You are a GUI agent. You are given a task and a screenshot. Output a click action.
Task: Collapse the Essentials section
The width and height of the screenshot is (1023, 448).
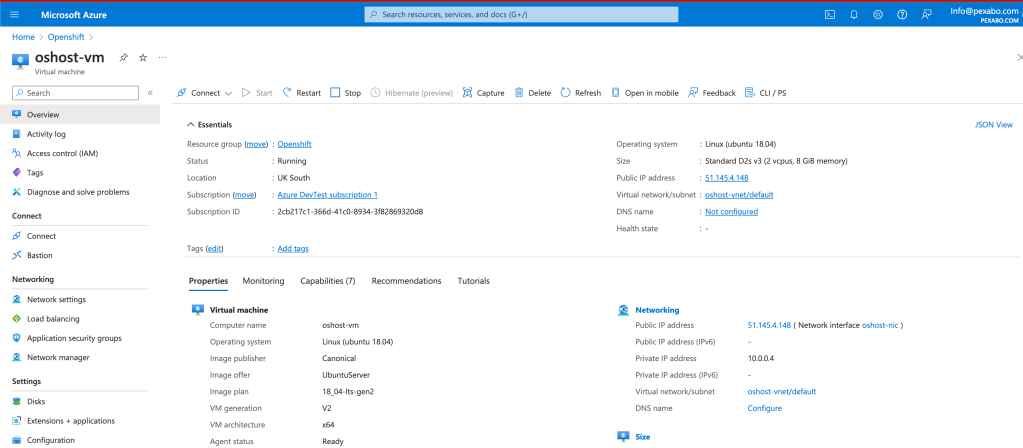click(x=209, y=125)
